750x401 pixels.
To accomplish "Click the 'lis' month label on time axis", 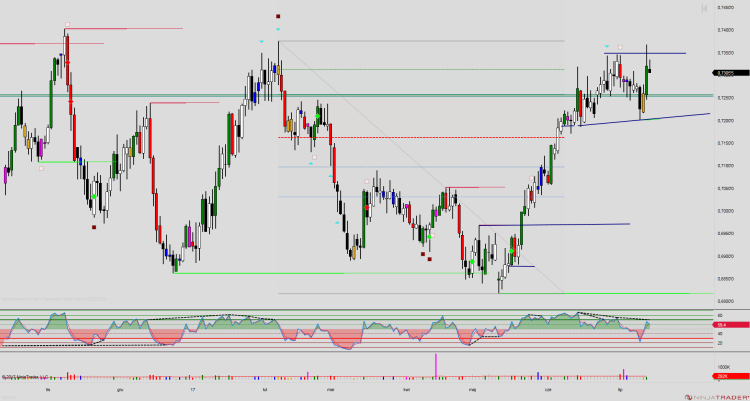I will [x=48, y=390].
